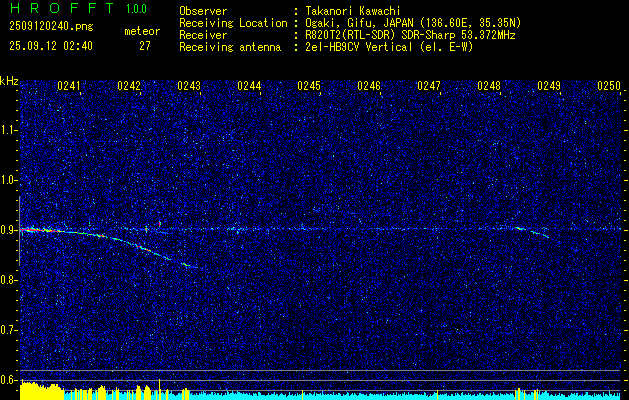
Task: Click the 0250 time marker
Action: click(609, 86)
